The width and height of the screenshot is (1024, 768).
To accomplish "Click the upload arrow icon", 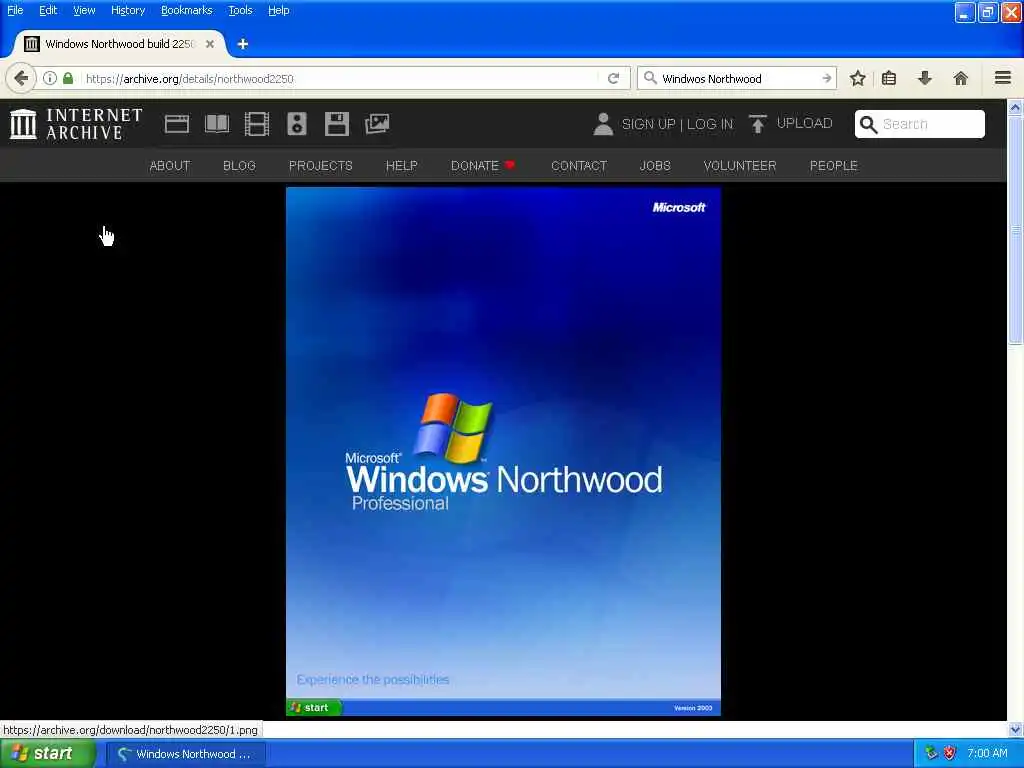I will point(758,123).
